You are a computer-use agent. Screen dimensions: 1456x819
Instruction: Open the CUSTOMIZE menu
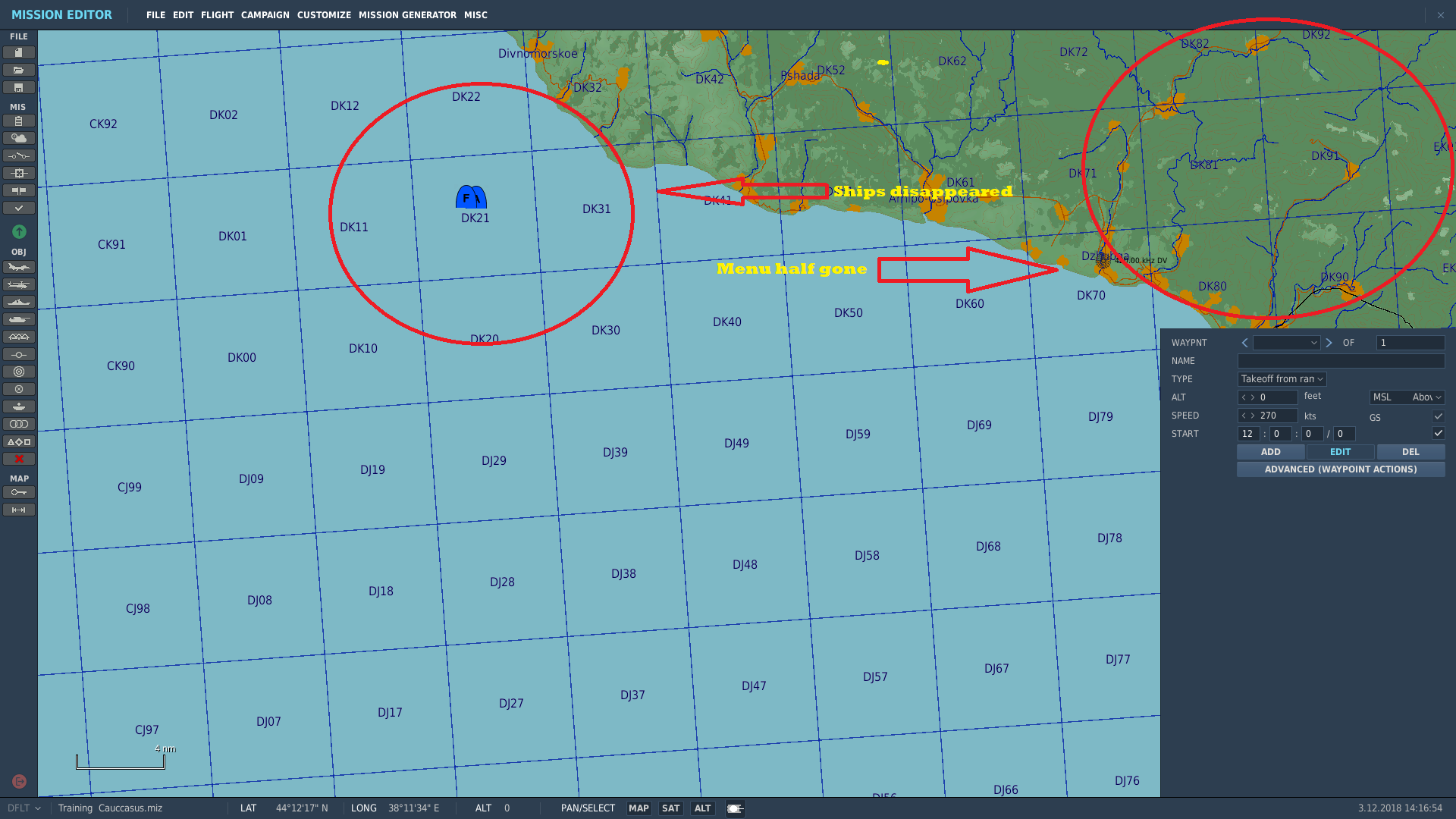tap(324, 15)
